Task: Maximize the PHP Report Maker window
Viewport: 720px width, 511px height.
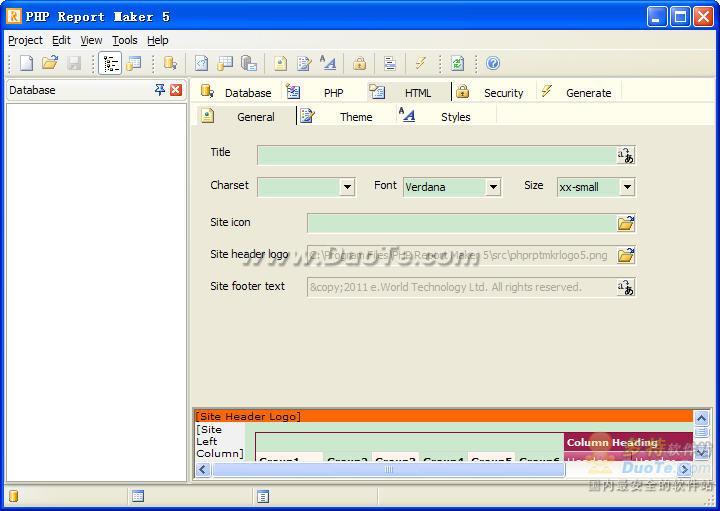Action: point(680,17)
